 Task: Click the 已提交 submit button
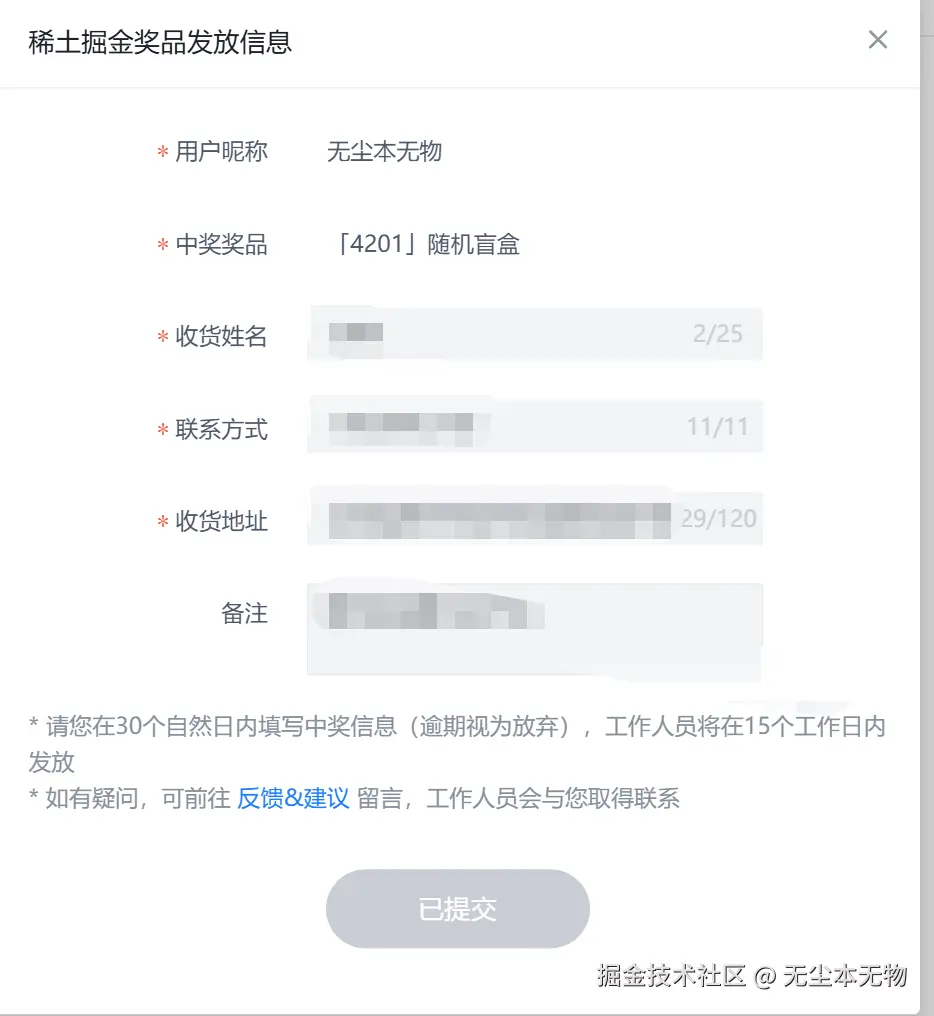(457, 908)
